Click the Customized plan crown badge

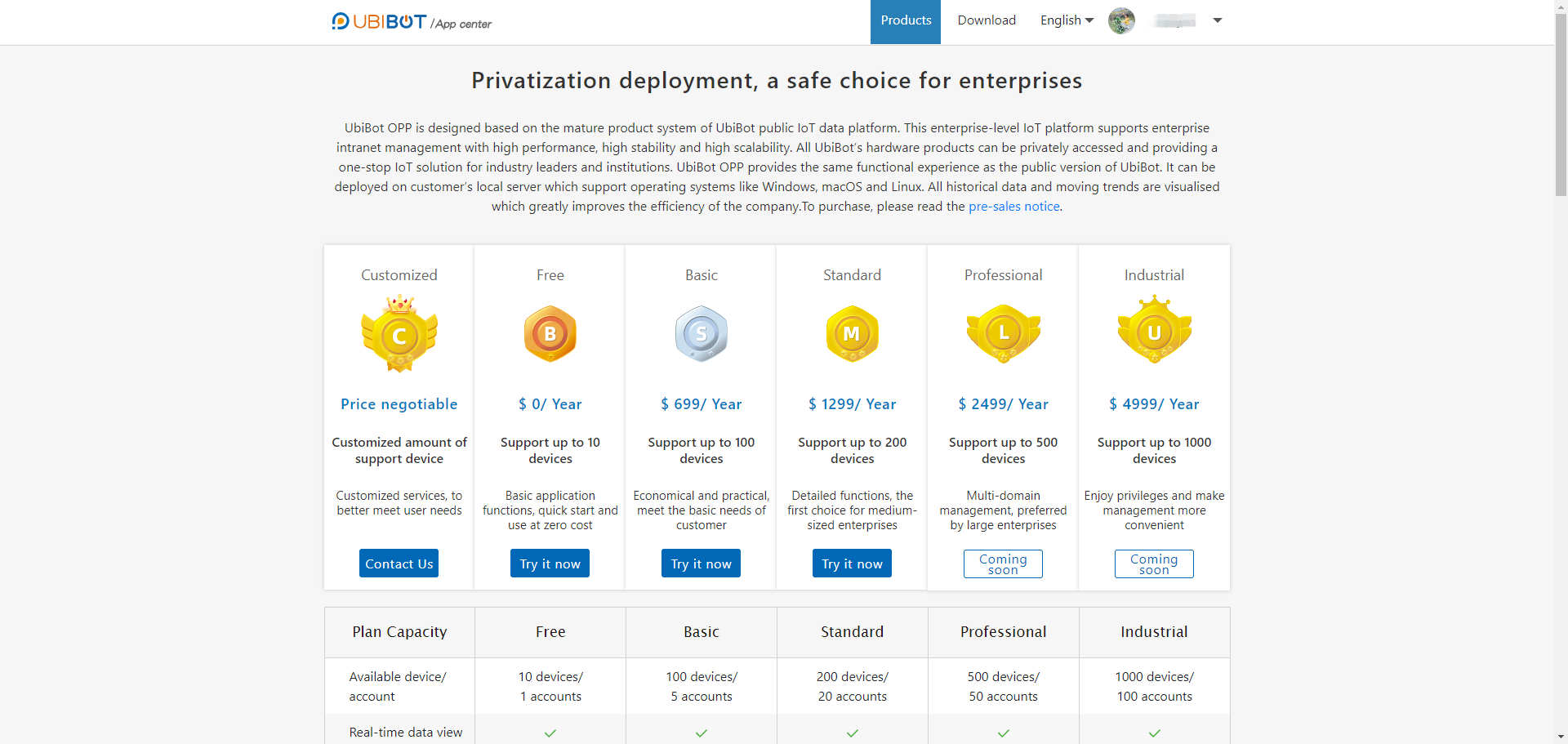click(399, 333)
